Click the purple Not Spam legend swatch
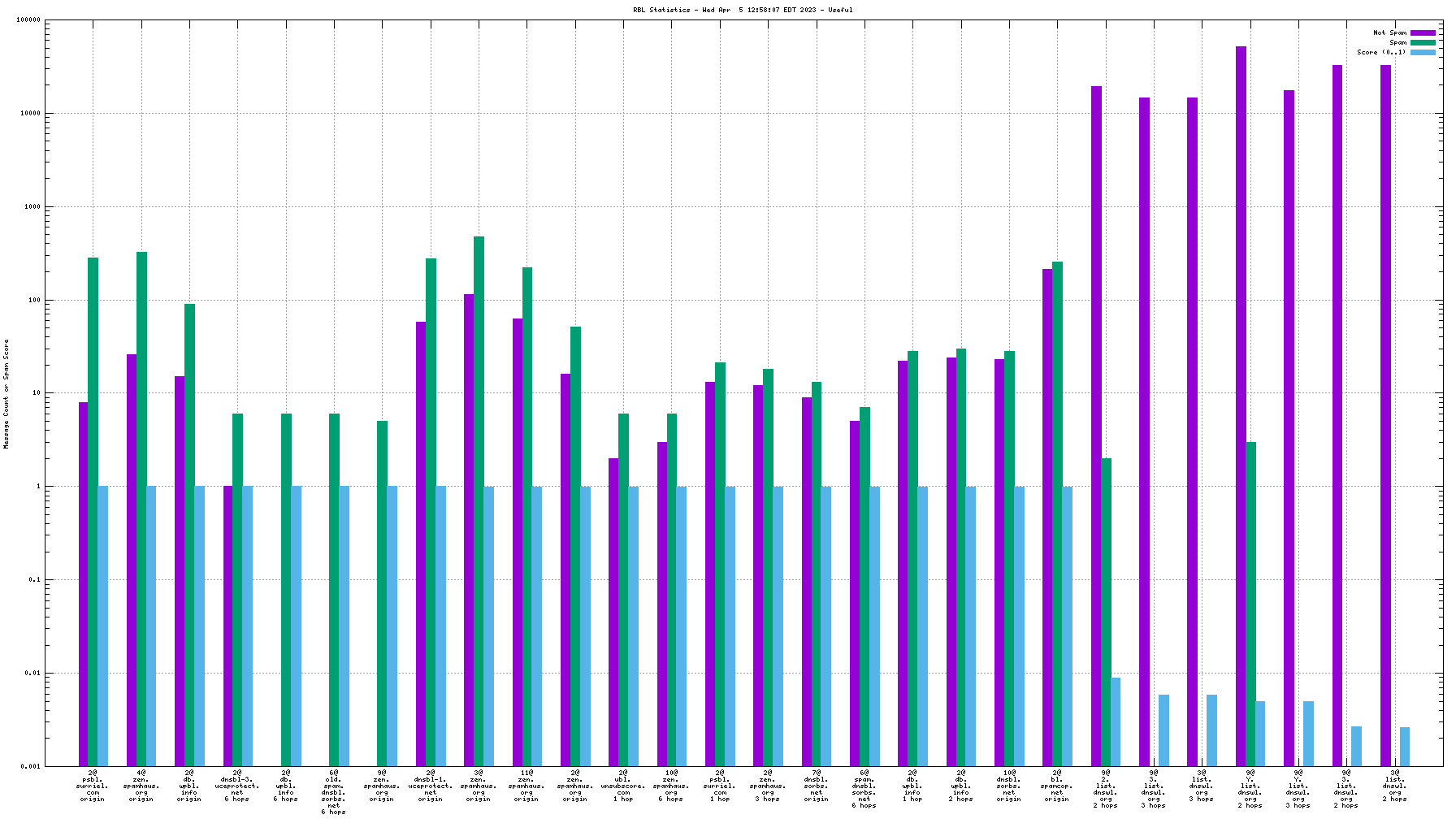This screenshot has height=819, width=1456. pyautogui.click(x=1422, y=33)
